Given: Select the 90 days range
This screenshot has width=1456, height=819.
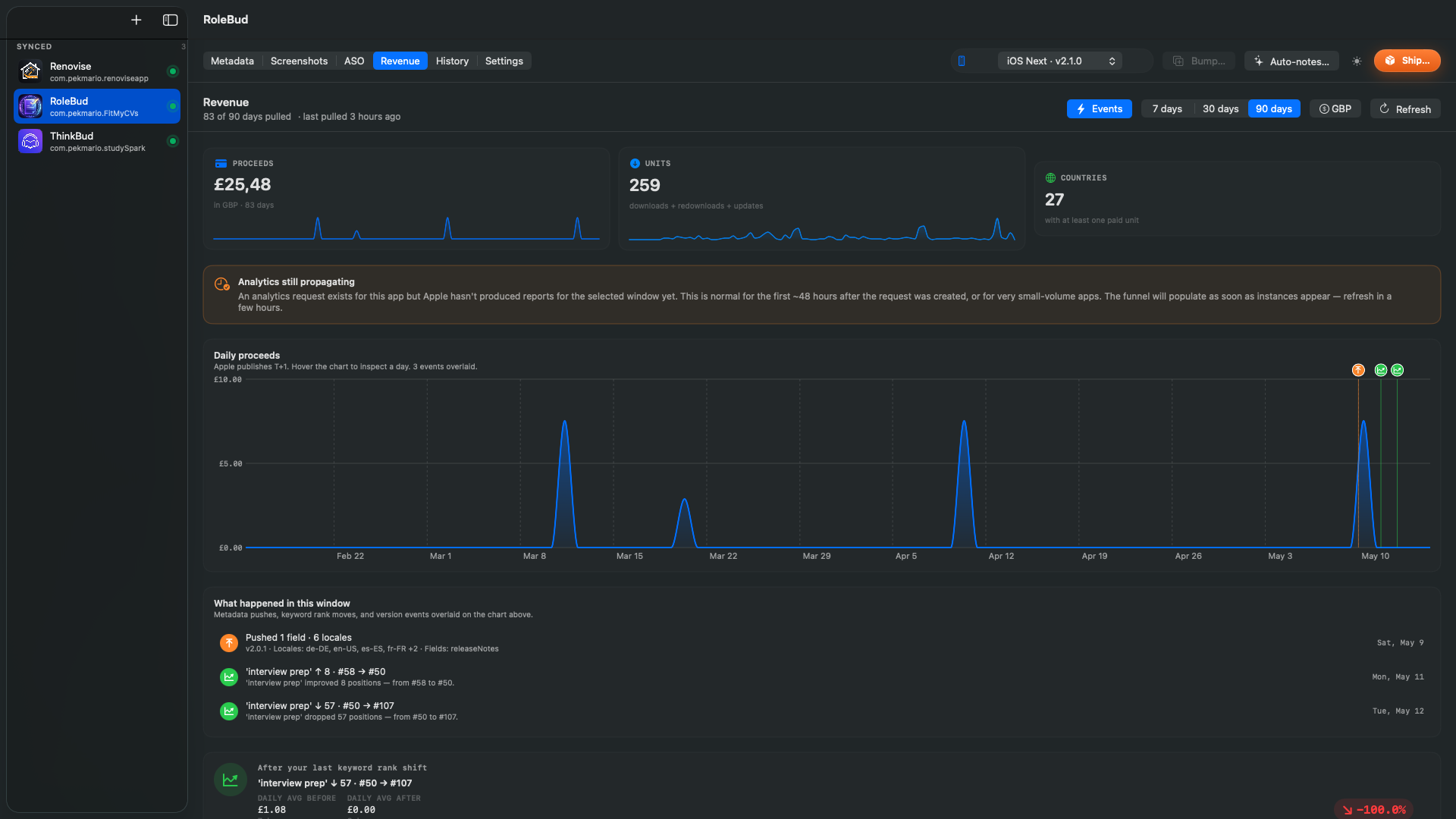Looking at the screenshot, I should 1274,108.
